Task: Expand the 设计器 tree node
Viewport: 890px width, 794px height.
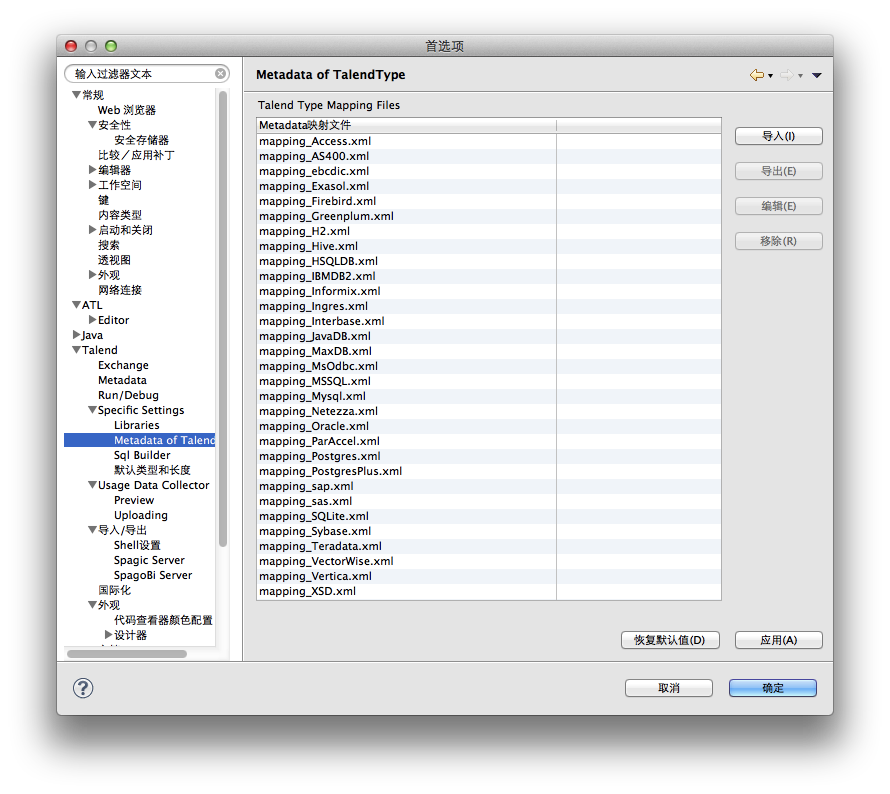Action: pos(108,635)
